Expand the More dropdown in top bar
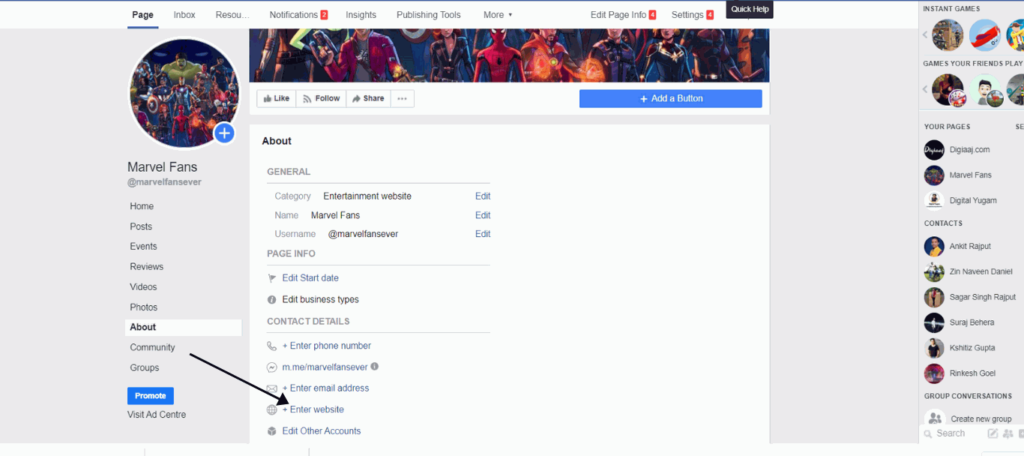 point(498,14)
